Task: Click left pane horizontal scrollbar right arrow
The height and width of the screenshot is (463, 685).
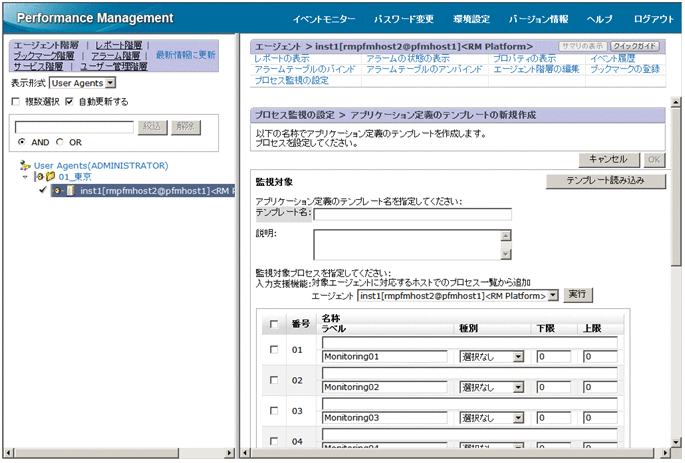Action: pyautogui.click(x=230, y=453)
